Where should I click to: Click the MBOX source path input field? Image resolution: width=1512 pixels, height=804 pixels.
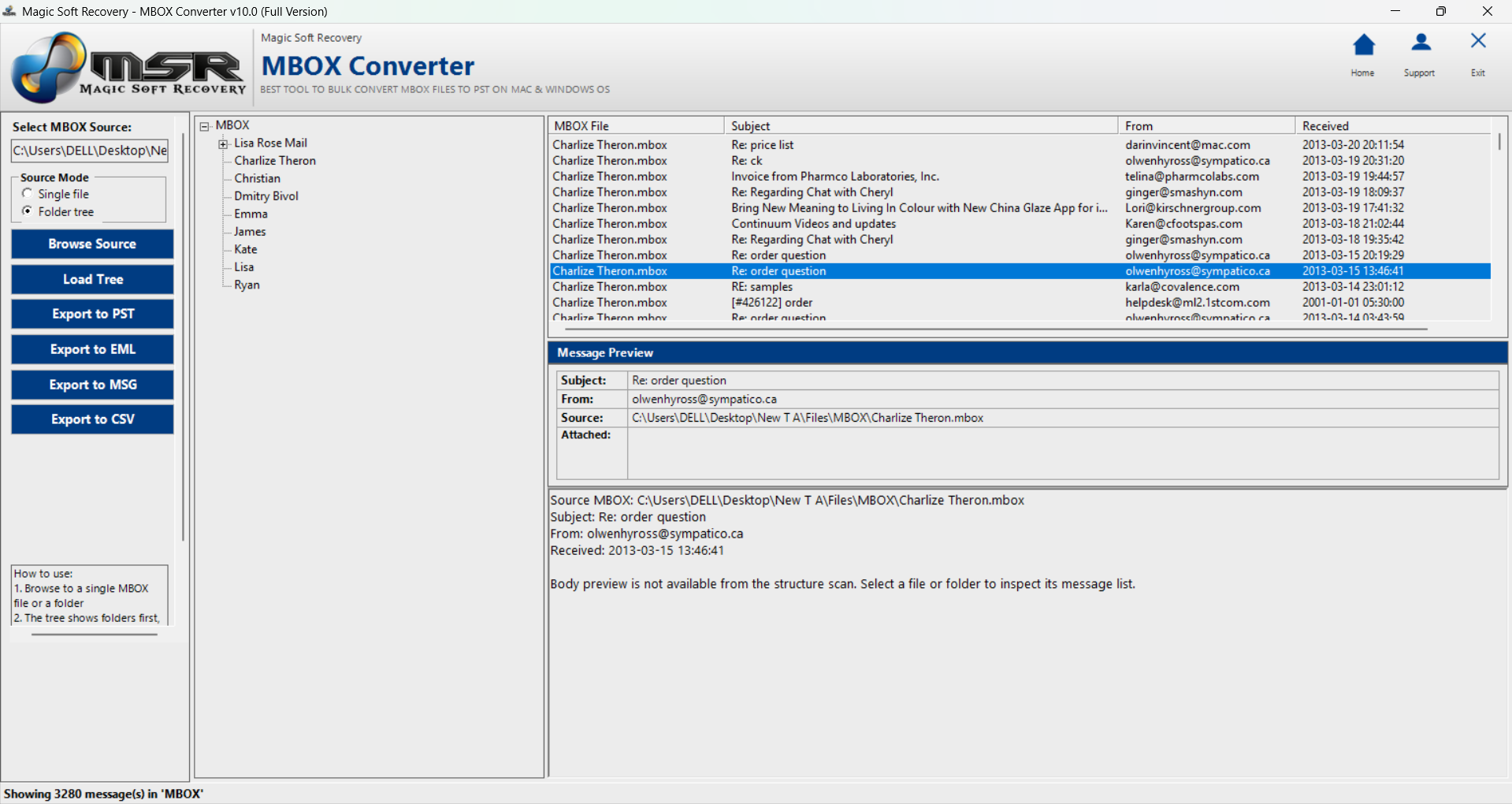tap(90, 151)
